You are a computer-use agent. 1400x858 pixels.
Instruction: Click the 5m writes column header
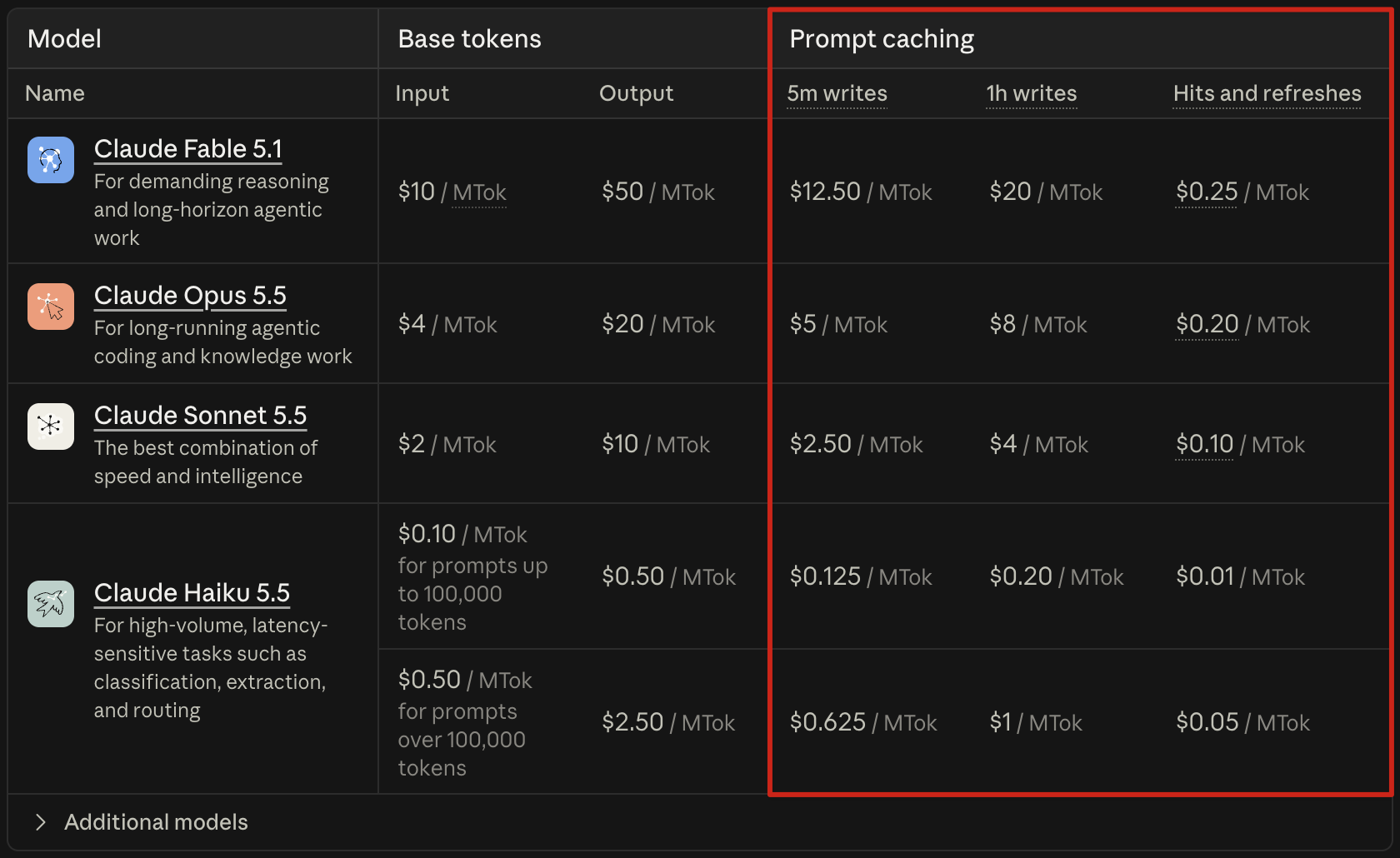(837, 93)
